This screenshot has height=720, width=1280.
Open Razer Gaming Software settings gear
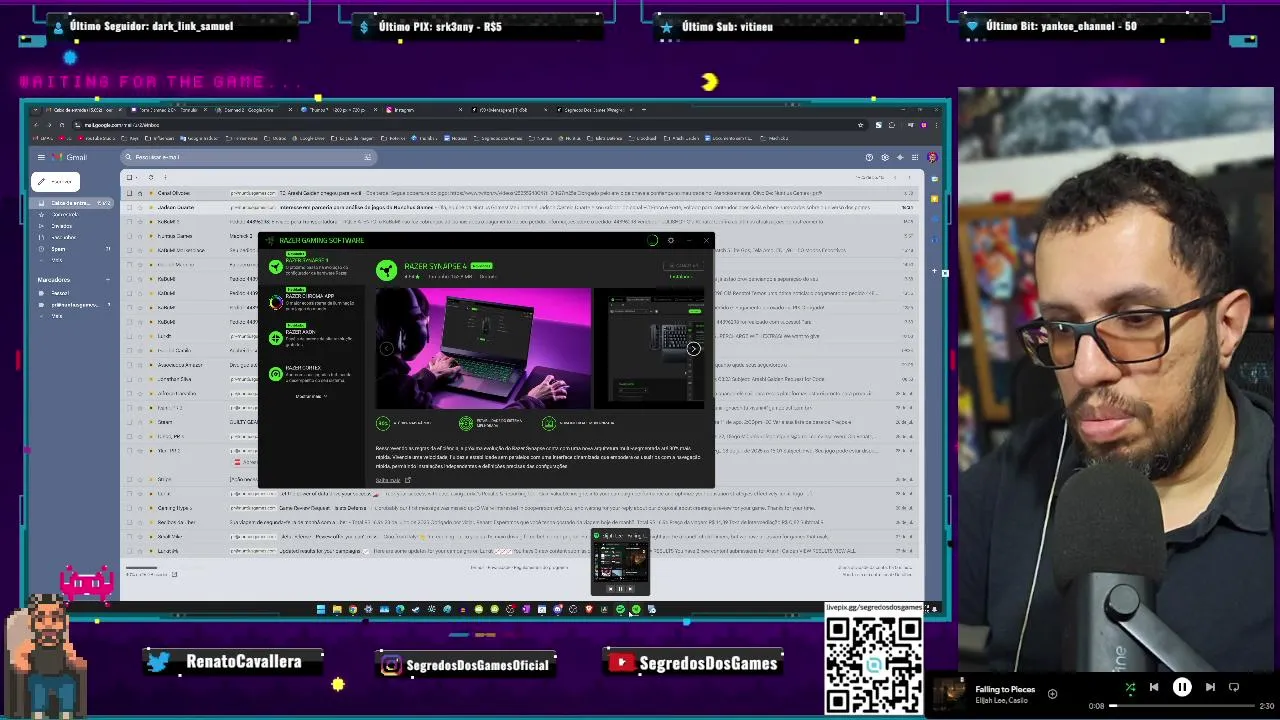click(671, 240)
